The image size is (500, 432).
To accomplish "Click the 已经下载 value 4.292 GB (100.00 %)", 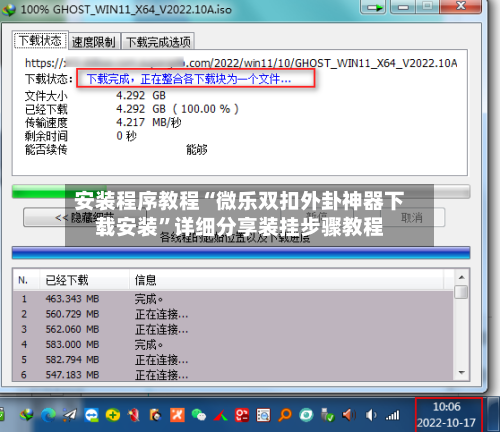I will coord(177,109).
